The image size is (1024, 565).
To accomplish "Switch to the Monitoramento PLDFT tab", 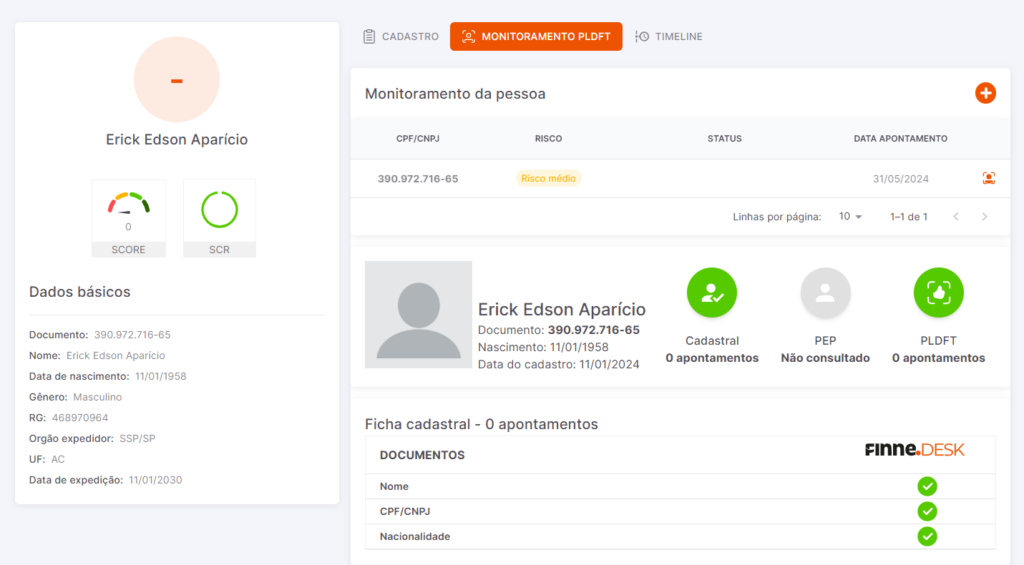I will 536,37.
